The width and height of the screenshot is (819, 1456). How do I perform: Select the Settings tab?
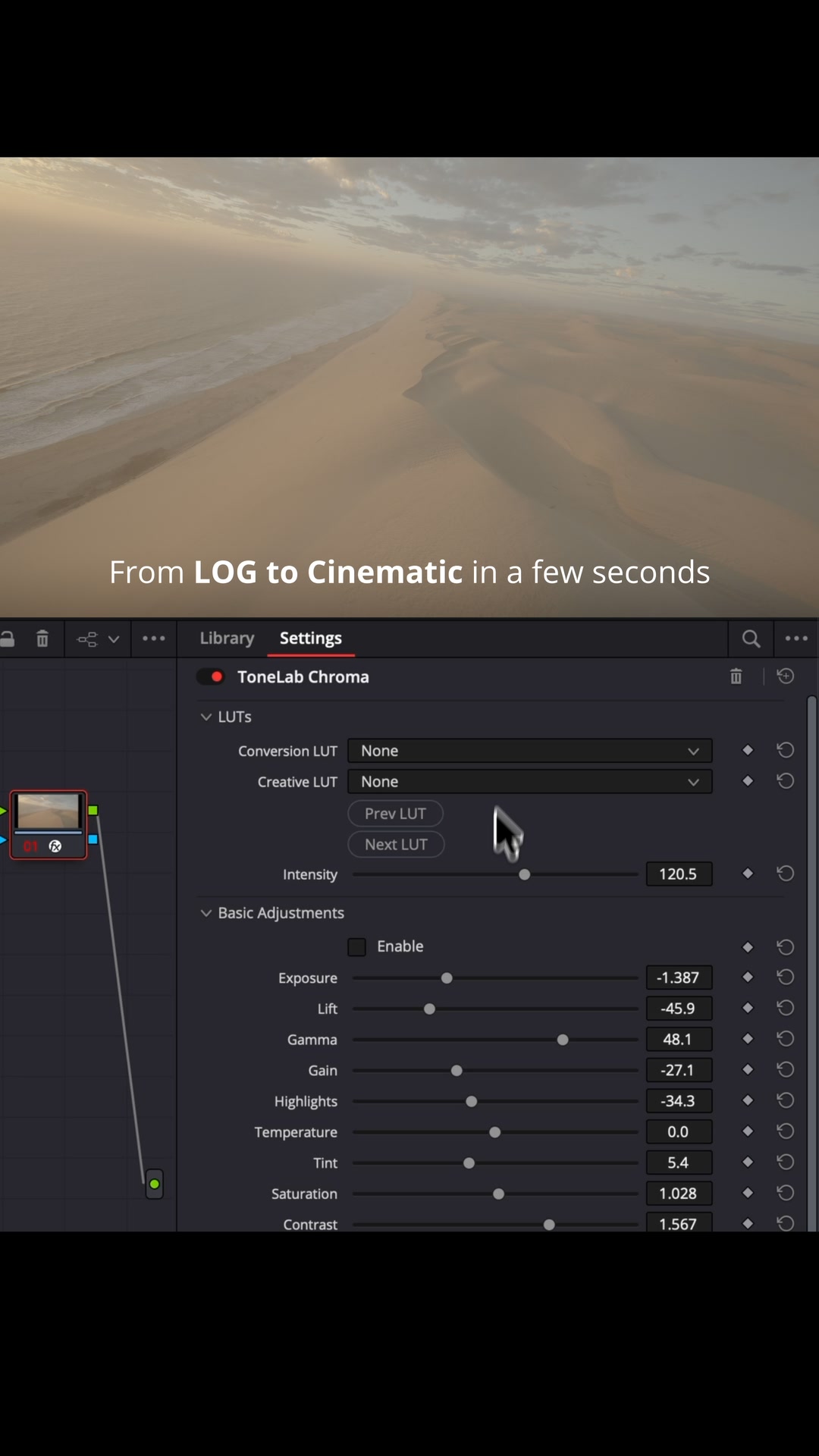pos(311,639)
